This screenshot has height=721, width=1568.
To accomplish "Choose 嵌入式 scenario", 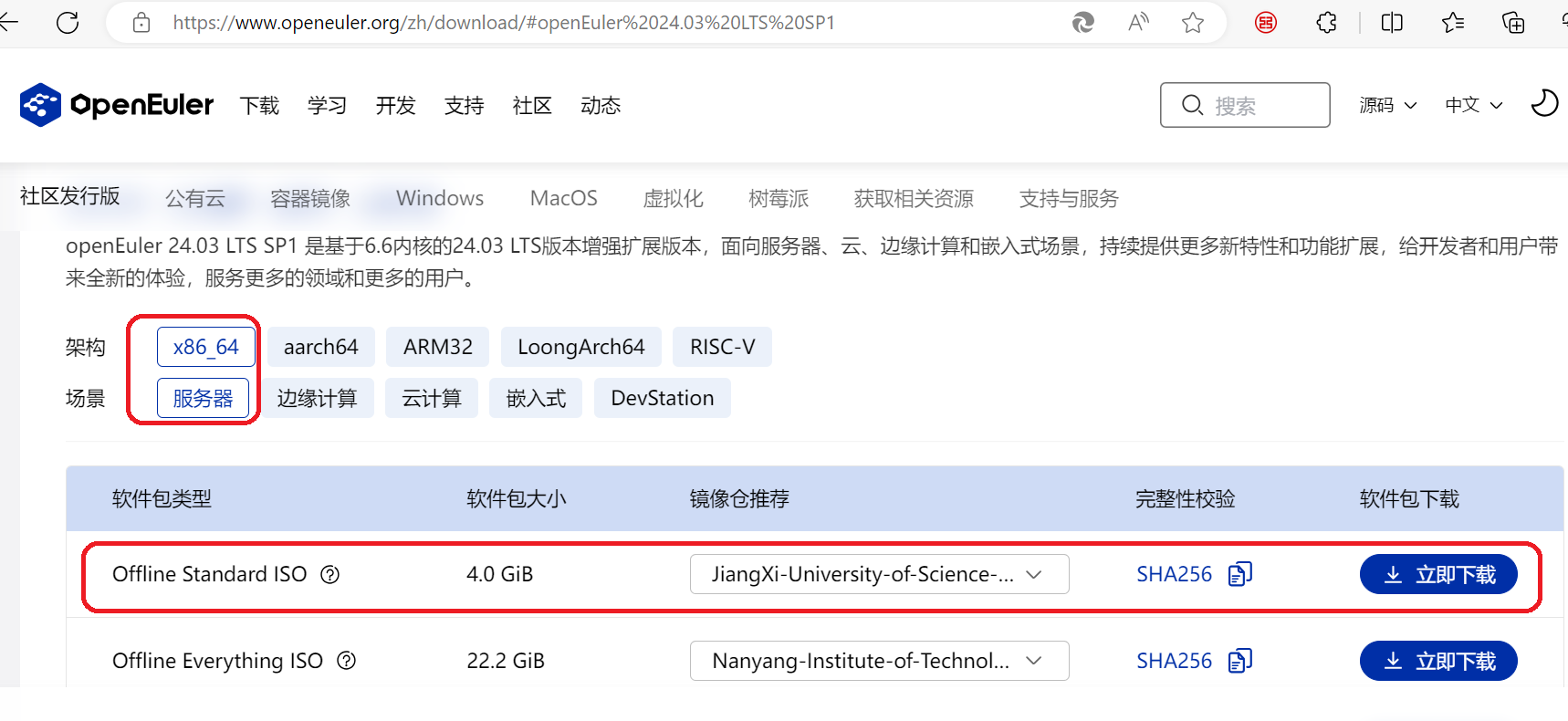I will (x=536, y=398).
